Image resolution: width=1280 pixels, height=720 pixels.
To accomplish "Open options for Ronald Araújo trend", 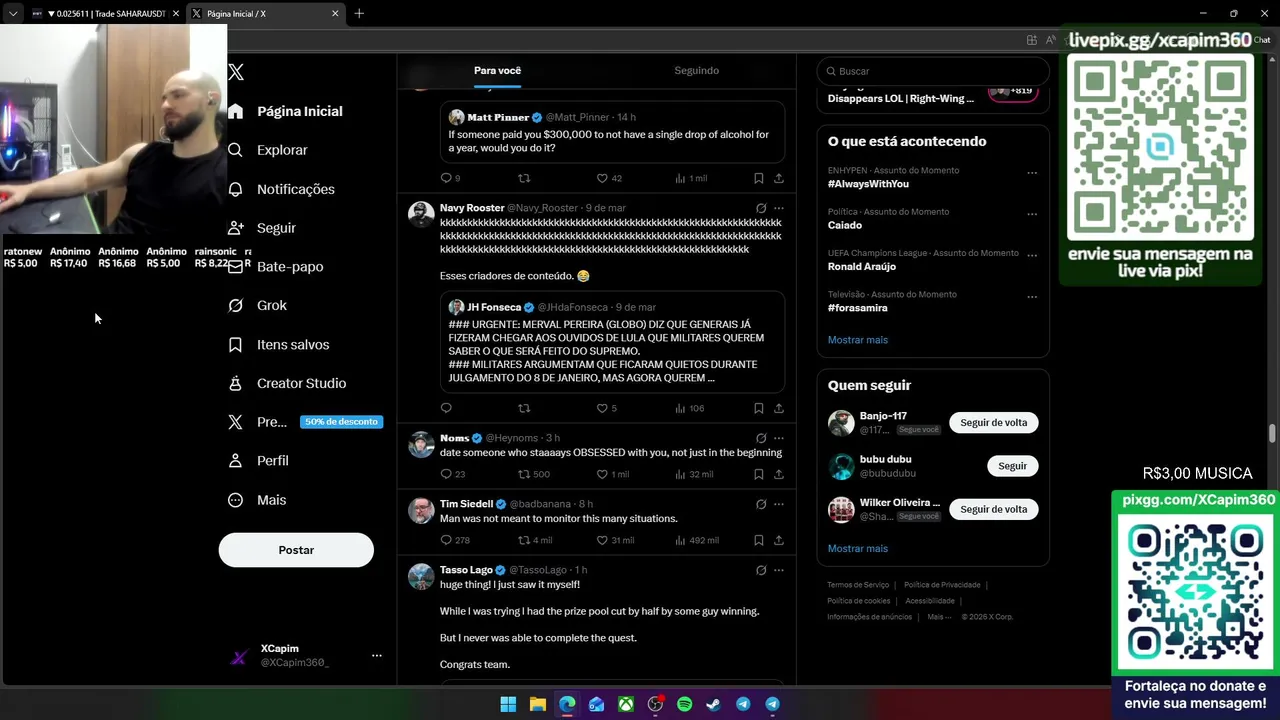I will coord(1032,255).
